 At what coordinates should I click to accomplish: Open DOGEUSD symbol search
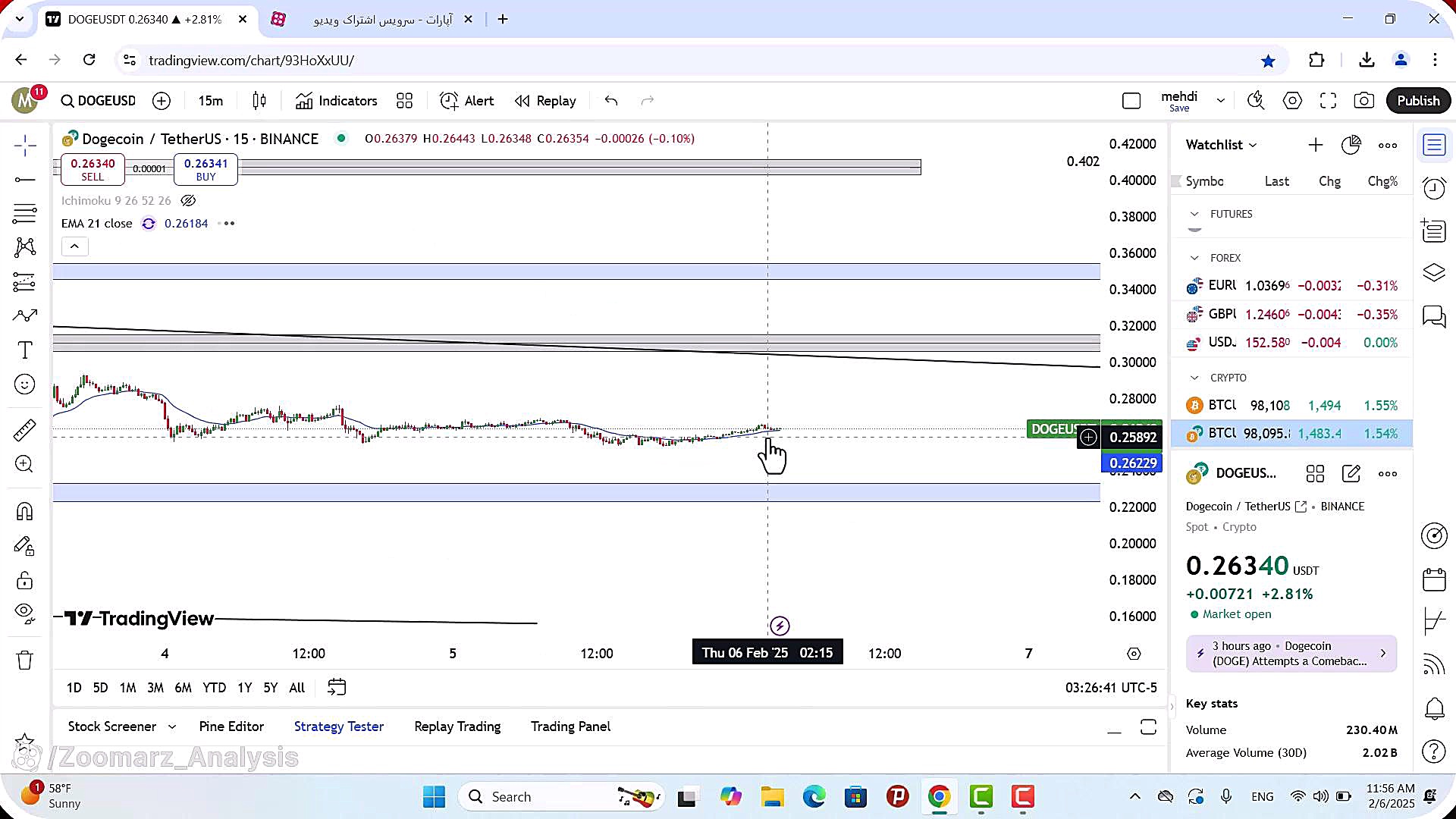tap(99, 101)
